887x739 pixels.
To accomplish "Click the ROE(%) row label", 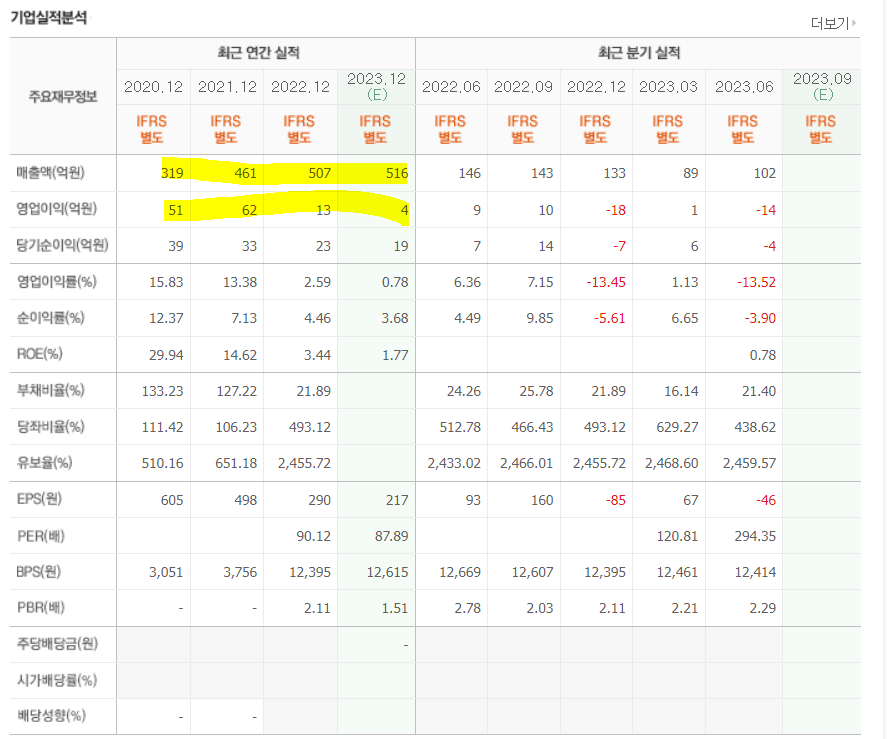I will coord(40,354).
